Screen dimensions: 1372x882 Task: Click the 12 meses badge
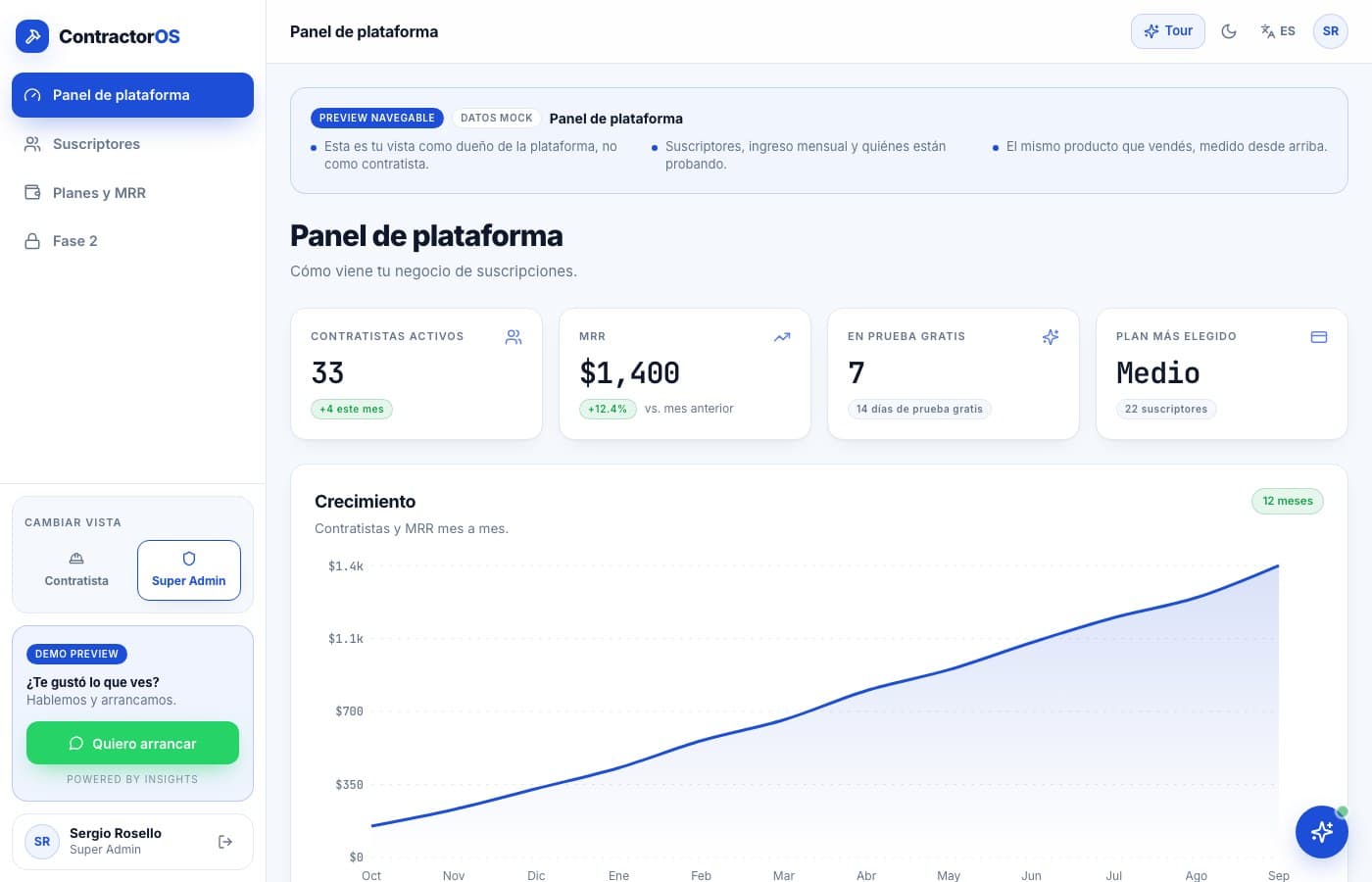1288,501
